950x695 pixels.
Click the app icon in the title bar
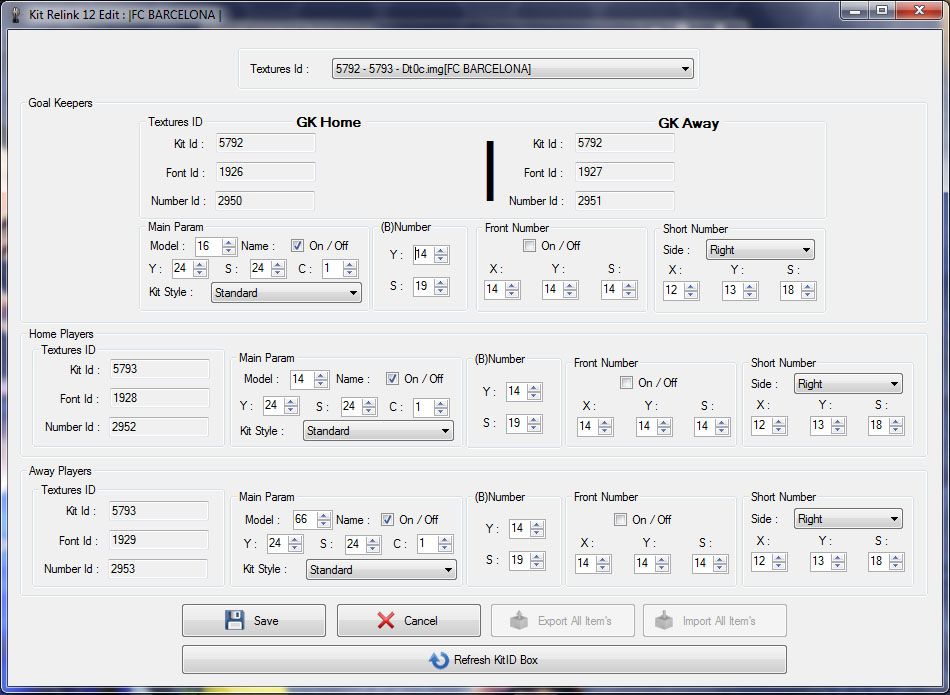tap(15, 14)
